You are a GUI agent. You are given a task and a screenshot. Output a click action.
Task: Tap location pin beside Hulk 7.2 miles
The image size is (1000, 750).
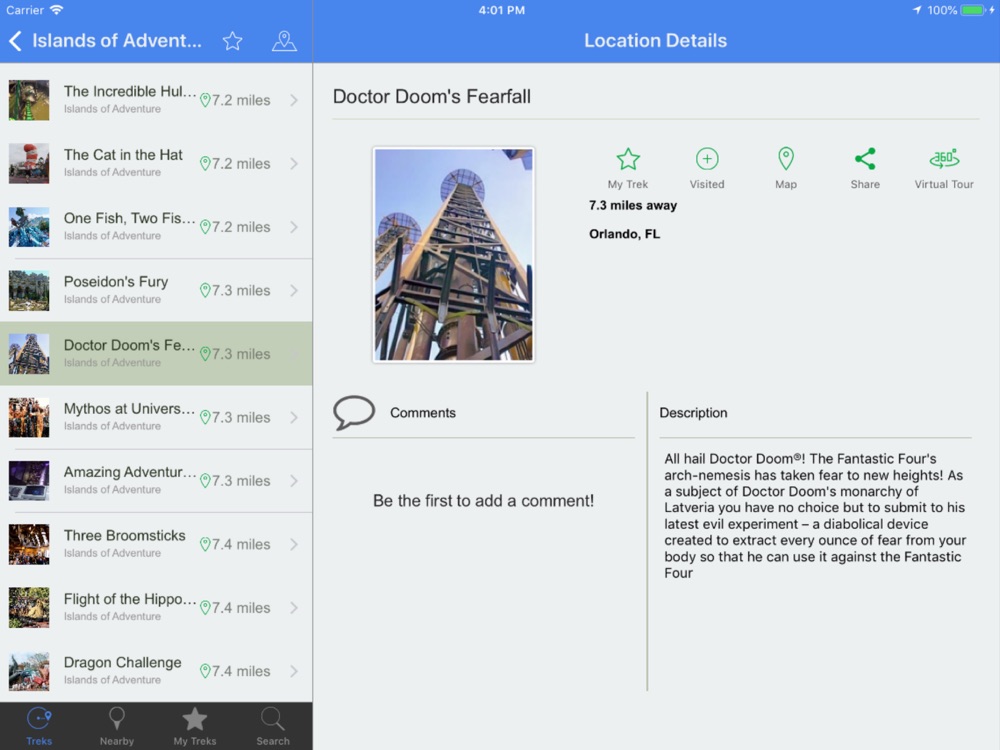[x=205, y=100]
